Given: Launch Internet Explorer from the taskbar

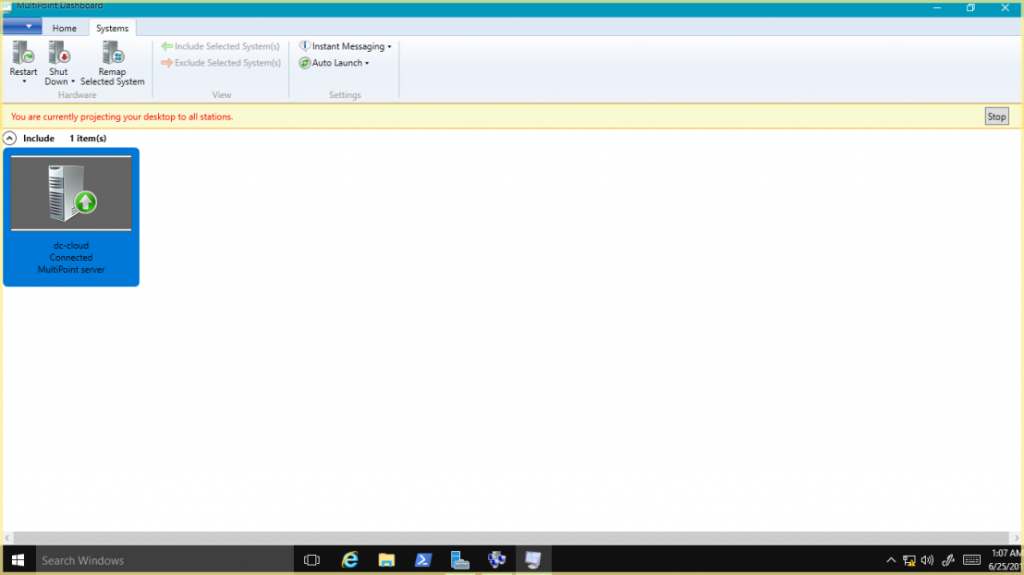Looking at the screenshot, I should click(350, 560).
